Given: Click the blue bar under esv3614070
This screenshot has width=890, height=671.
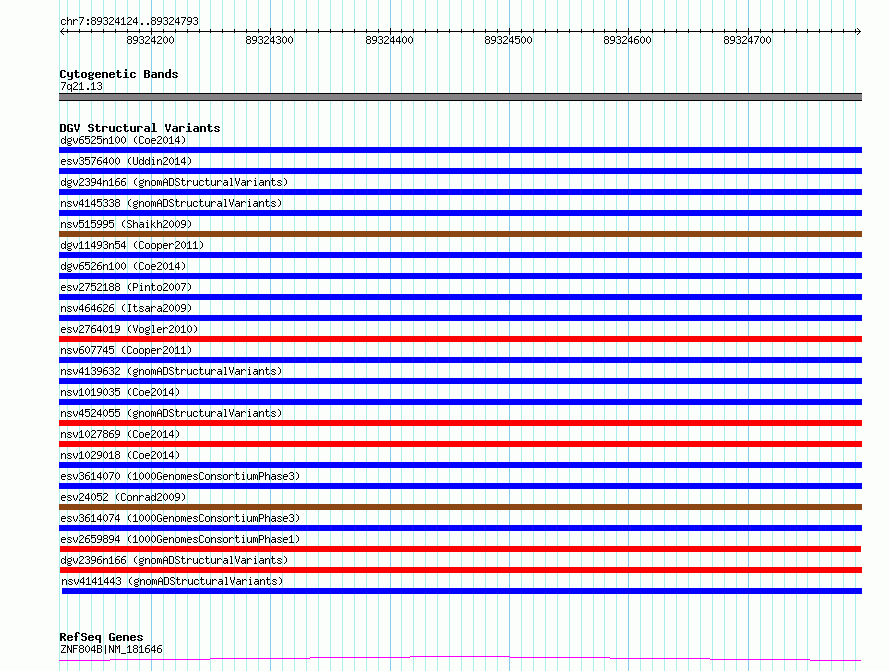Looking at the screenshot, I should point(460,486).
